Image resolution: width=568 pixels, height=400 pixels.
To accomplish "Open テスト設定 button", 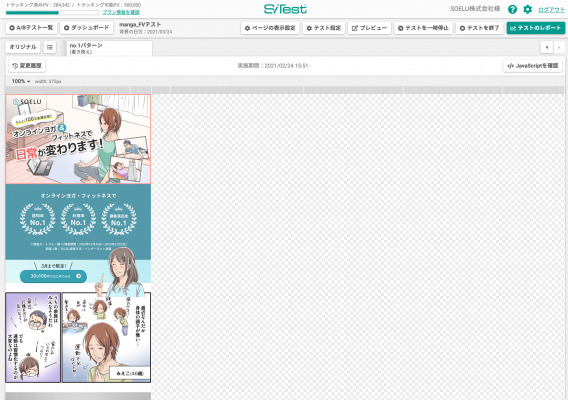I will 323,28.
